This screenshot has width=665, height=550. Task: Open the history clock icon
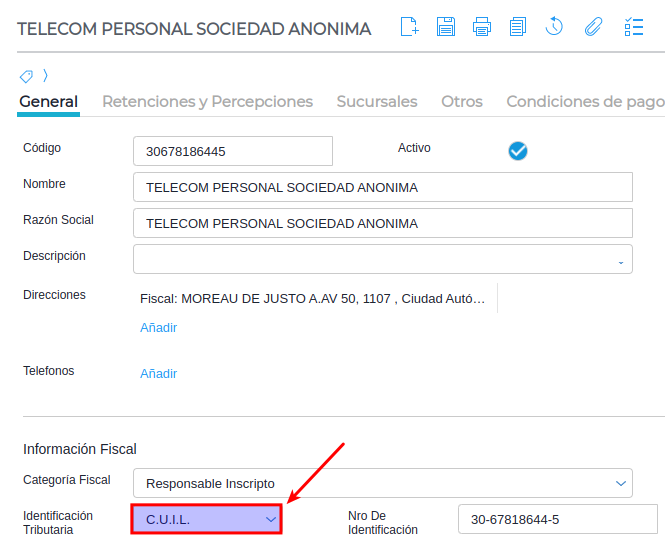point(555,27)
